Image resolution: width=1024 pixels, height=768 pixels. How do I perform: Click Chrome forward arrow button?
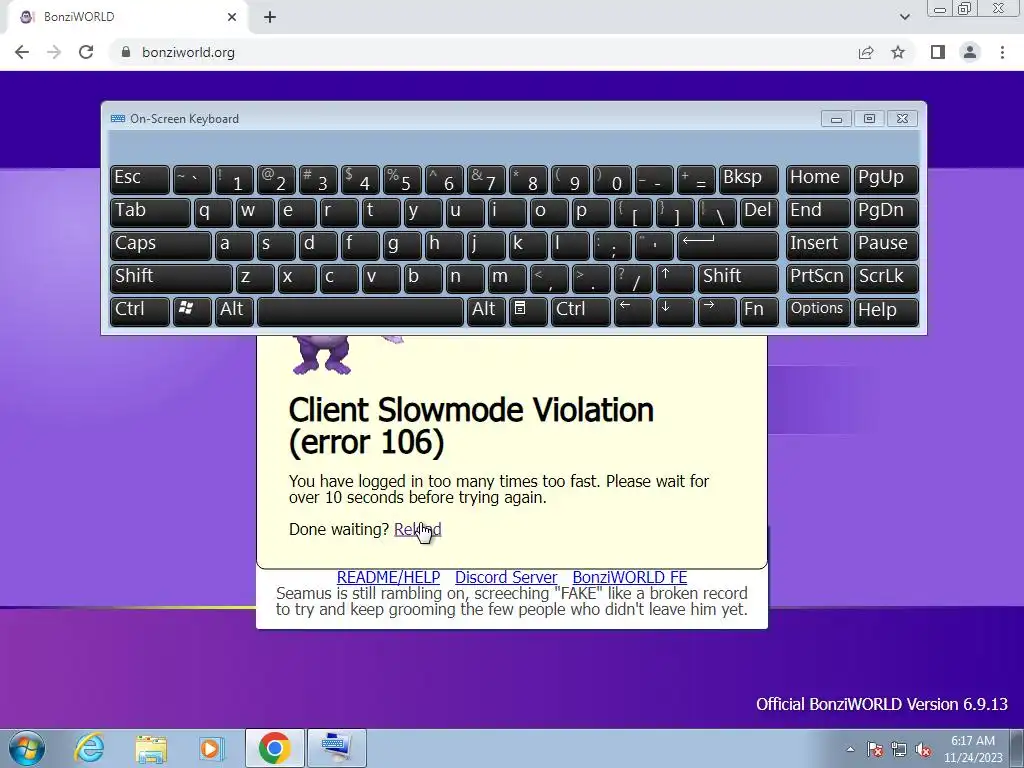click(54, 52)
